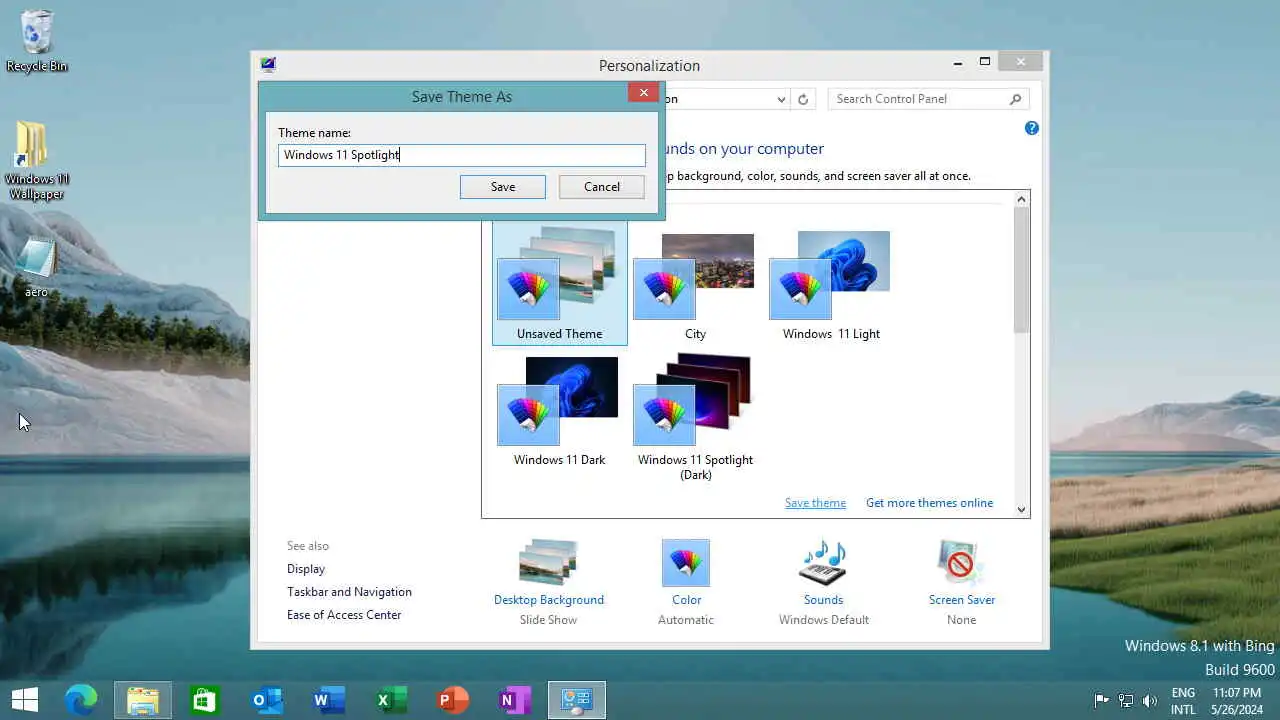This screenshot has width=1280, height=720.
Task: Open File Explorer from taskbar
Action: 143,700
